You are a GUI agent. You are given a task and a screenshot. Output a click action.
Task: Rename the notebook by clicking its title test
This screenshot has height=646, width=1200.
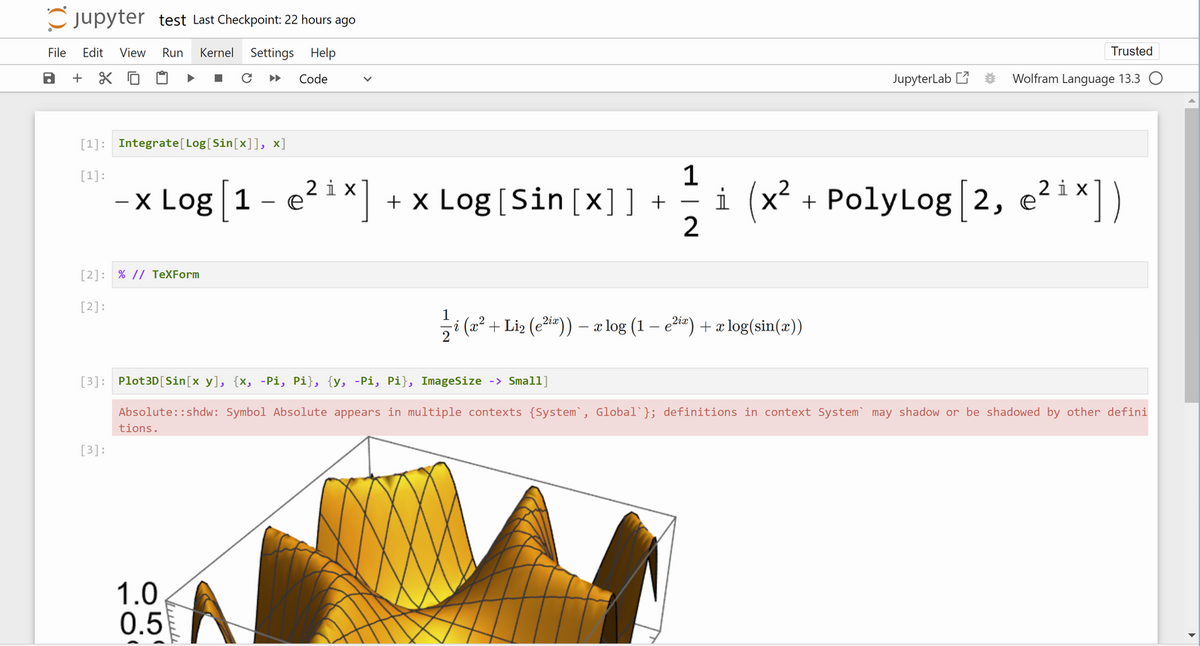(172, 19)
